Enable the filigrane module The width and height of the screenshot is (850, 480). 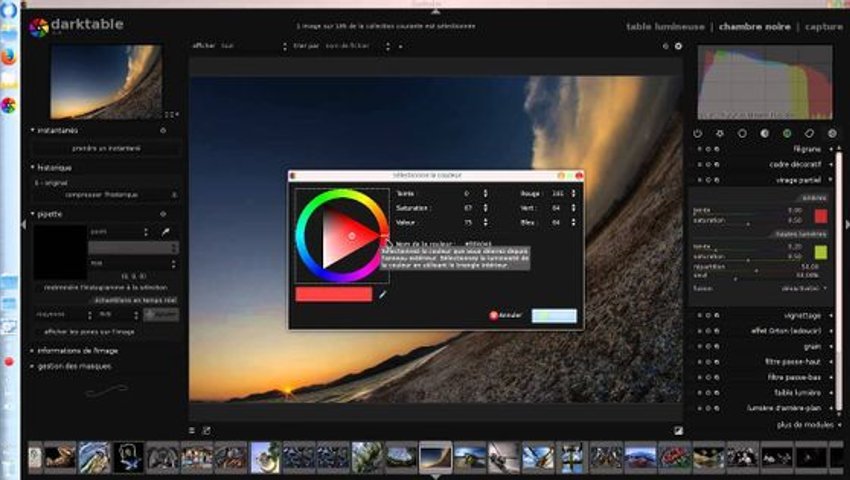[699, 149]
